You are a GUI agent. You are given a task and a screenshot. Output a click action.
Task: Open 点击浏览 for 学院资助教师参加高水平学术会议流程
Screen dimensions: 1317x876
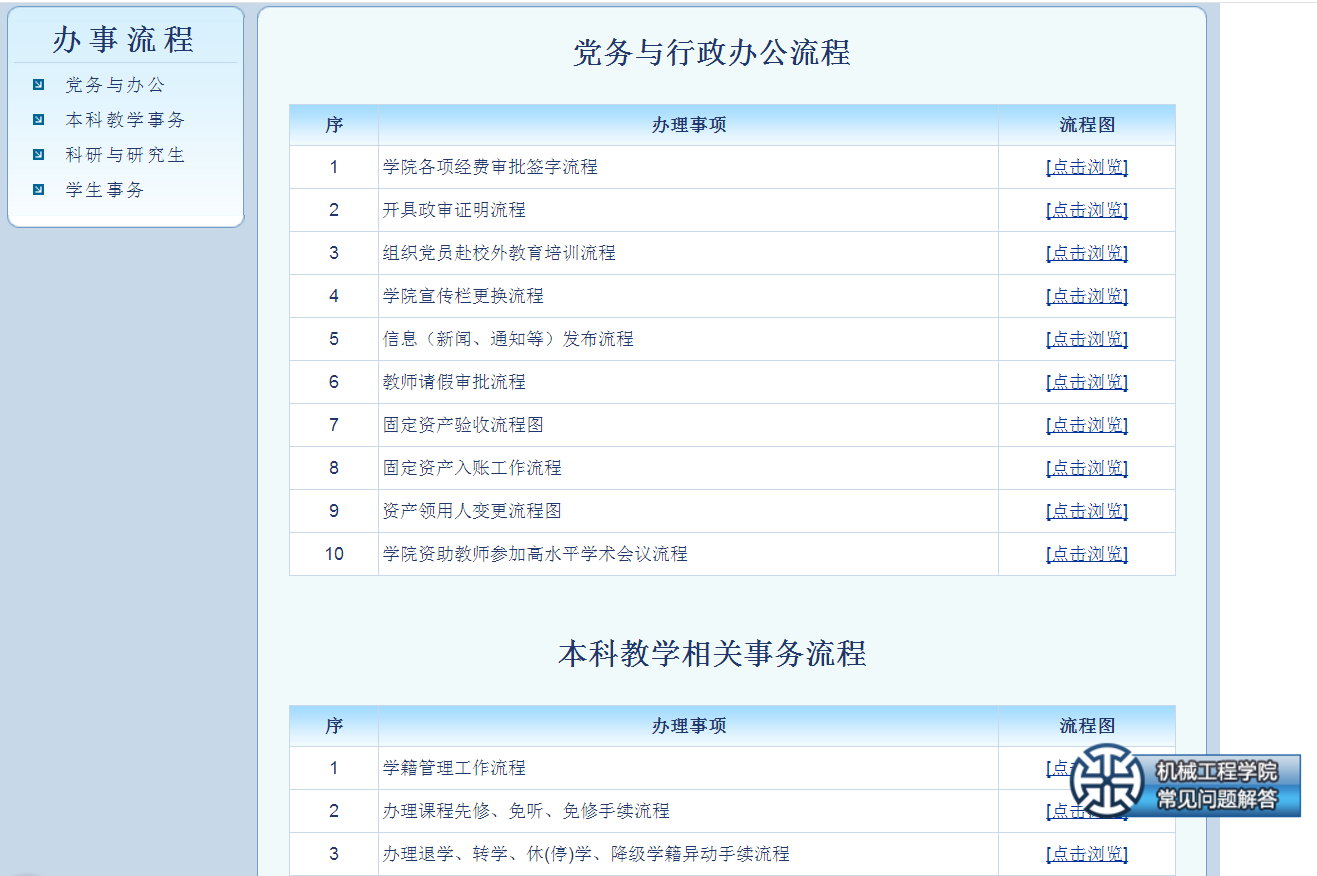click(1086, 554)
